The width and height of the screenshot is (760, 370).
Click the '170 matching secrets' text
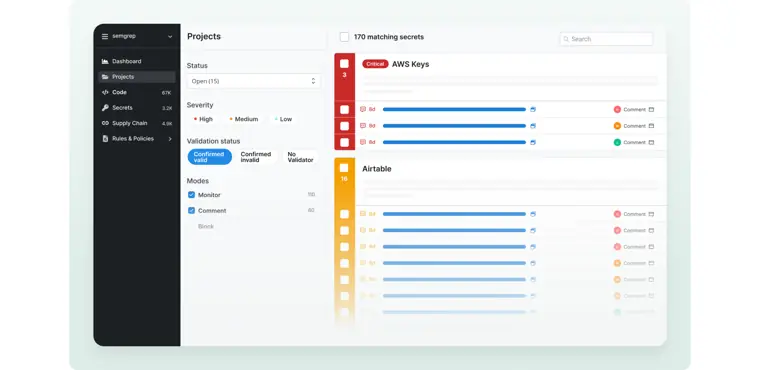[389, 37]
